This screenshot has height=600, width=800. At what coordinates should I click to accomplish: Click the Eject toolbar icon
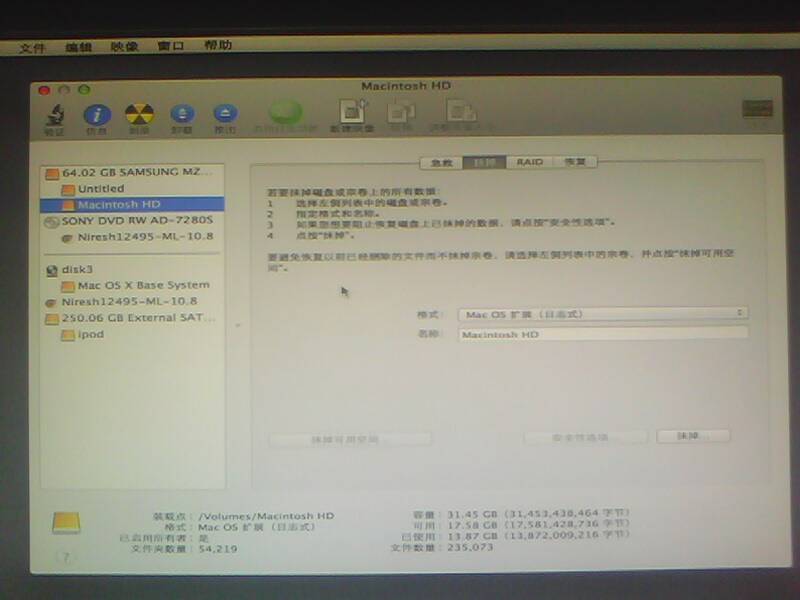225,115
